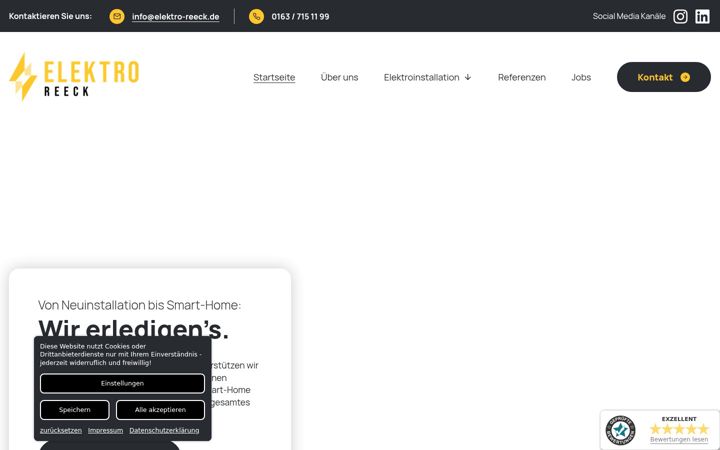Viewport: 720px width, 450px height.
Task: Click the verified reviews seal badge
Action: [x=620, y=430]
